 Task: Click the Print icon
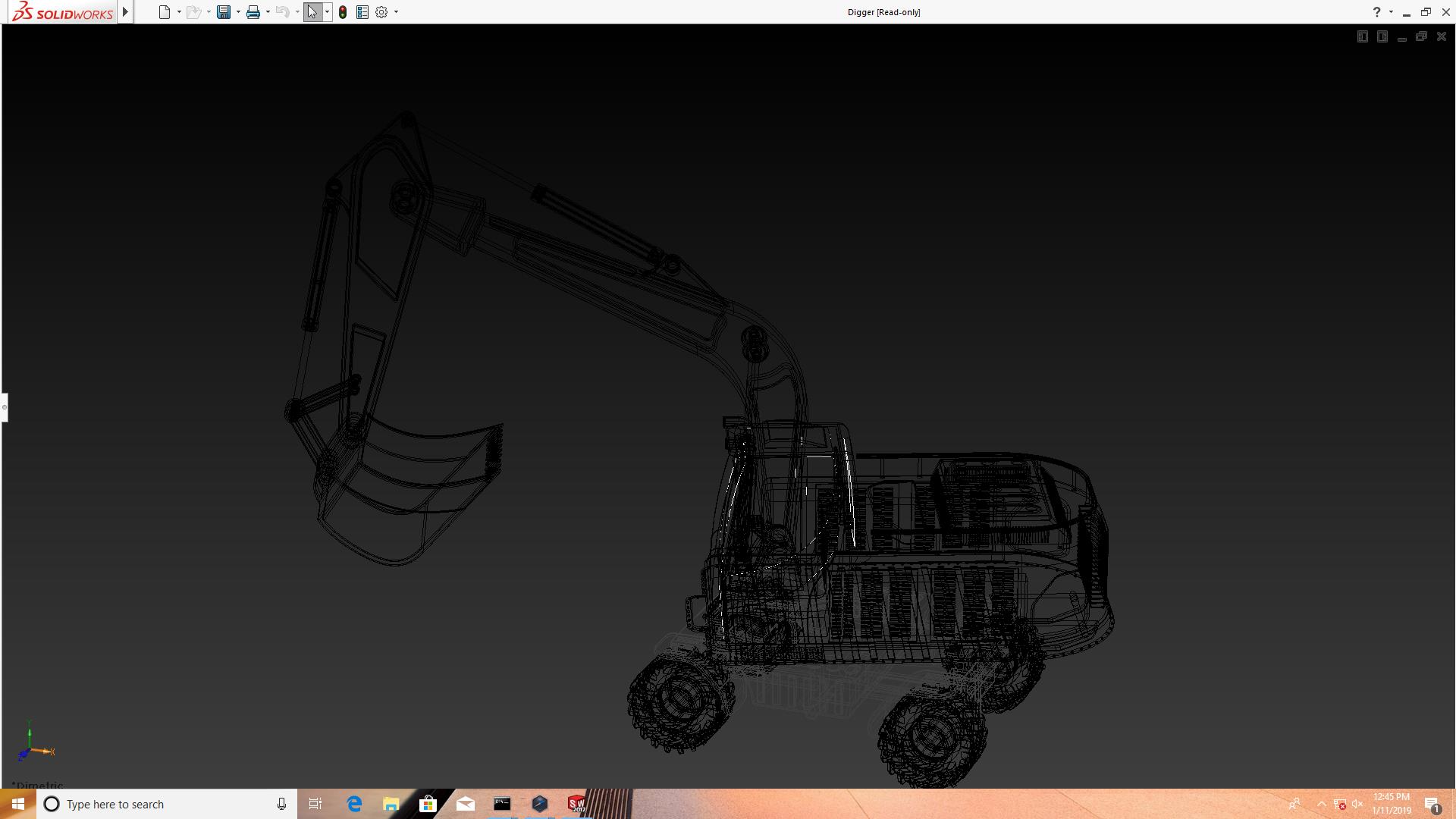(x=253, y=12)
